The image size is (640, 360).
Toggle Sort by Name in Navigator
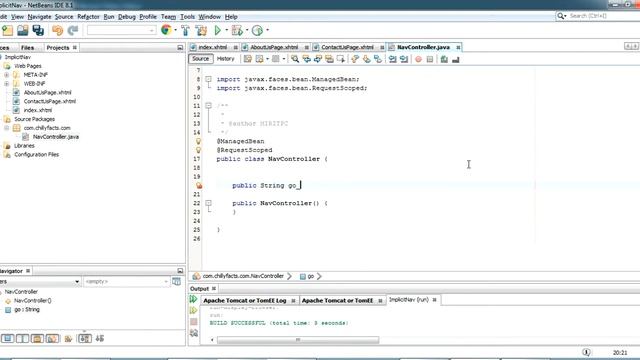[x=84, y=338]
